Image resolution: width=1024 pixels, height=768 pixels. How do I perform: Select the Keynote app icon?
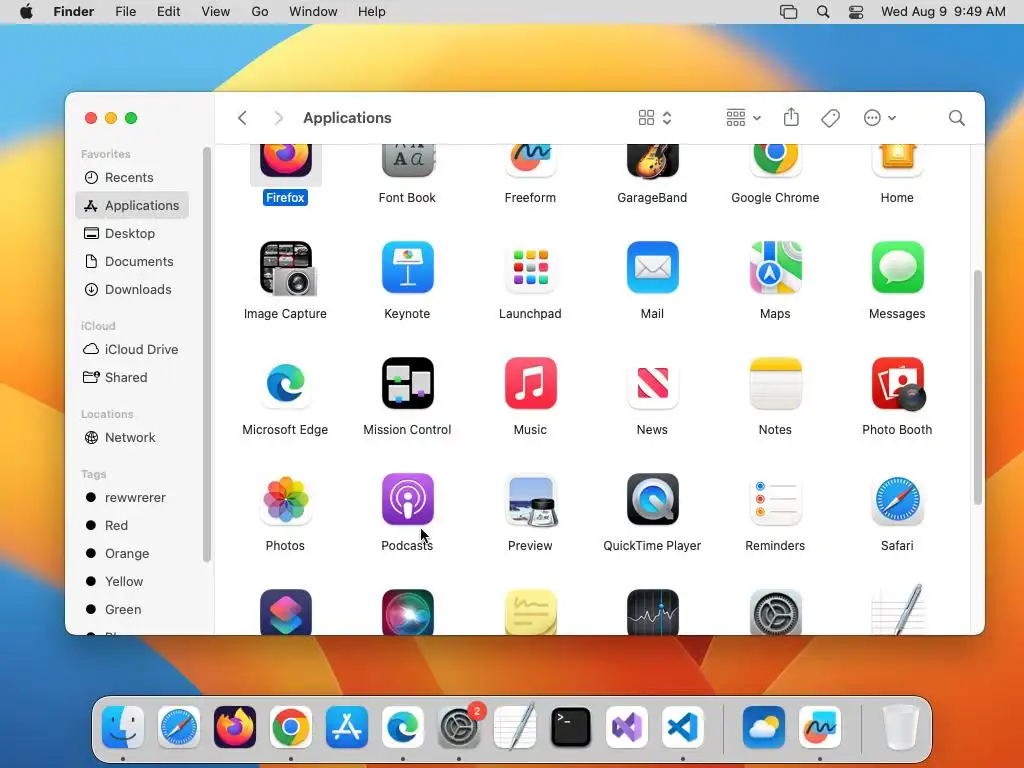click(408, 268)
